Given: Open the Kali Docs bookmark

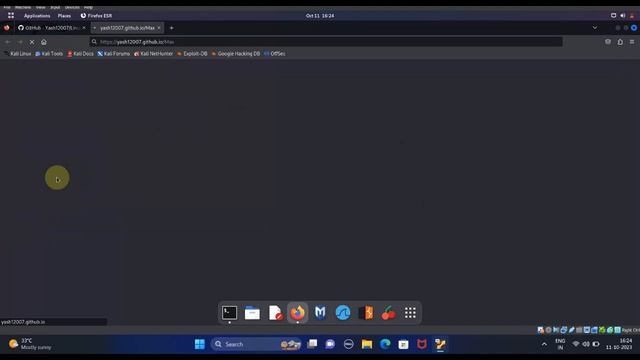Looking at the screenshot, I should [x=80, y=53].
